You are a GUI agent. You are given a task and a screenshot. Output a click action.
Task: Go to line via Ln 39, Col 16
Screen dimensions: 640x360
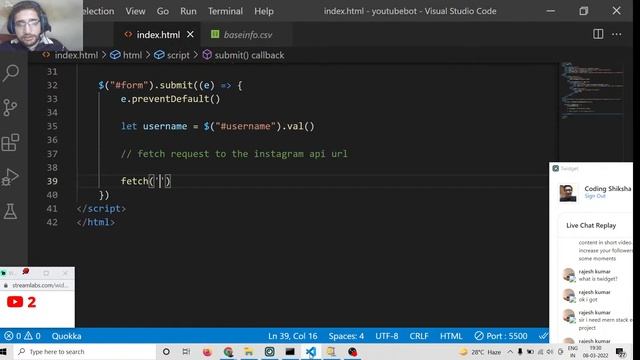coord(292,336)
